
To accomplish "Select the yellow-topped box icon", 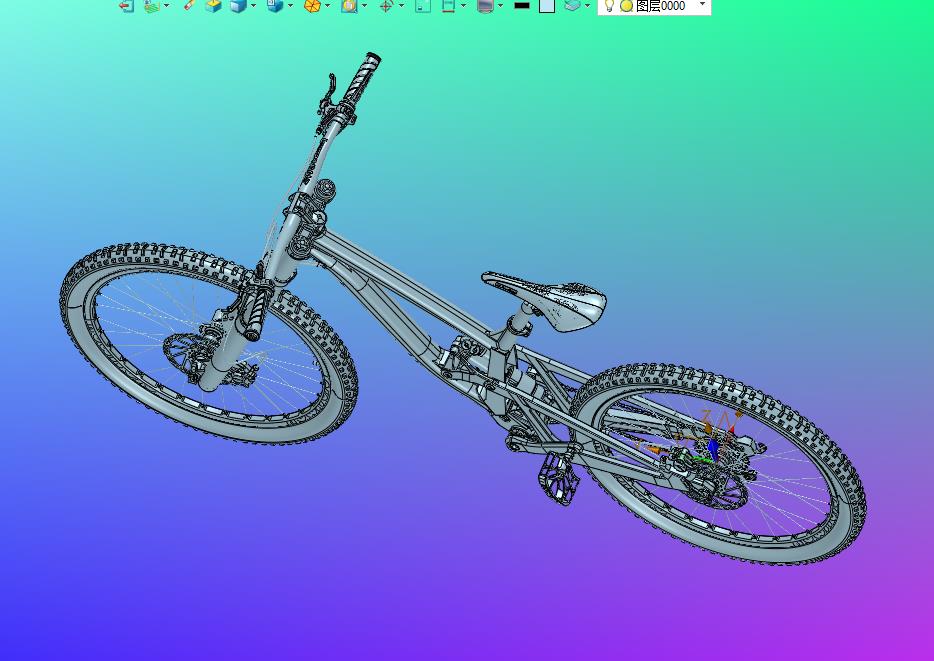I will coord(213,6).
